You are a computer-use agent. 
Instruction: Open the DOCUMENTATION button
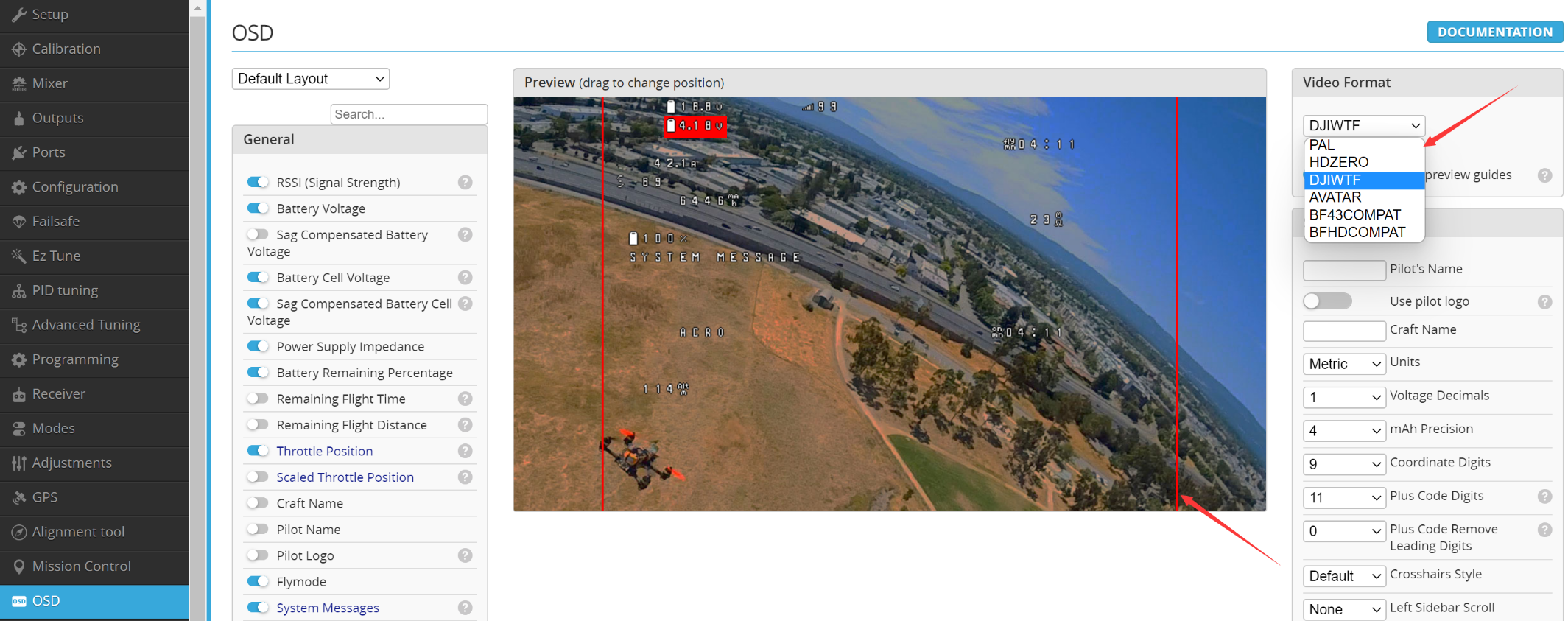(x=1494, y=32)
